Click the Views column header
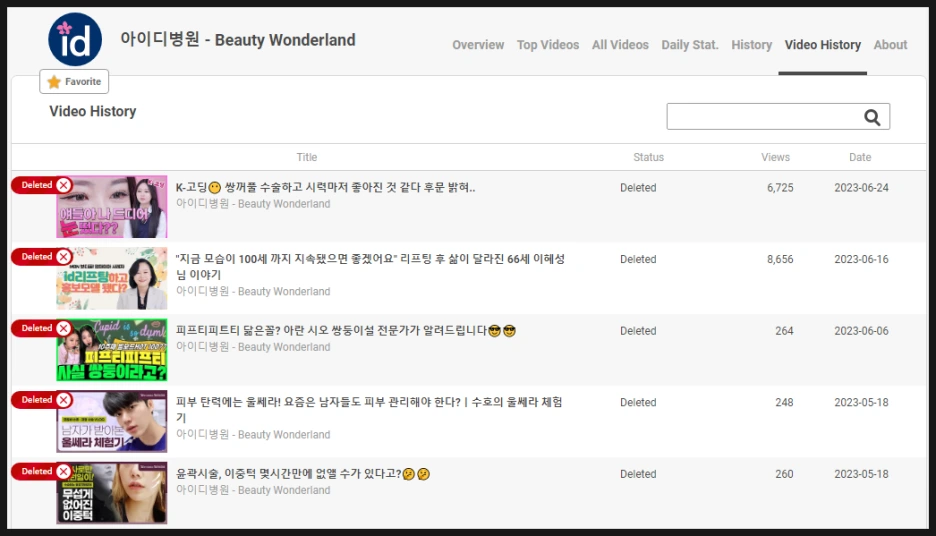The width and height of the screenshot is (936, 536). (775, 157)
